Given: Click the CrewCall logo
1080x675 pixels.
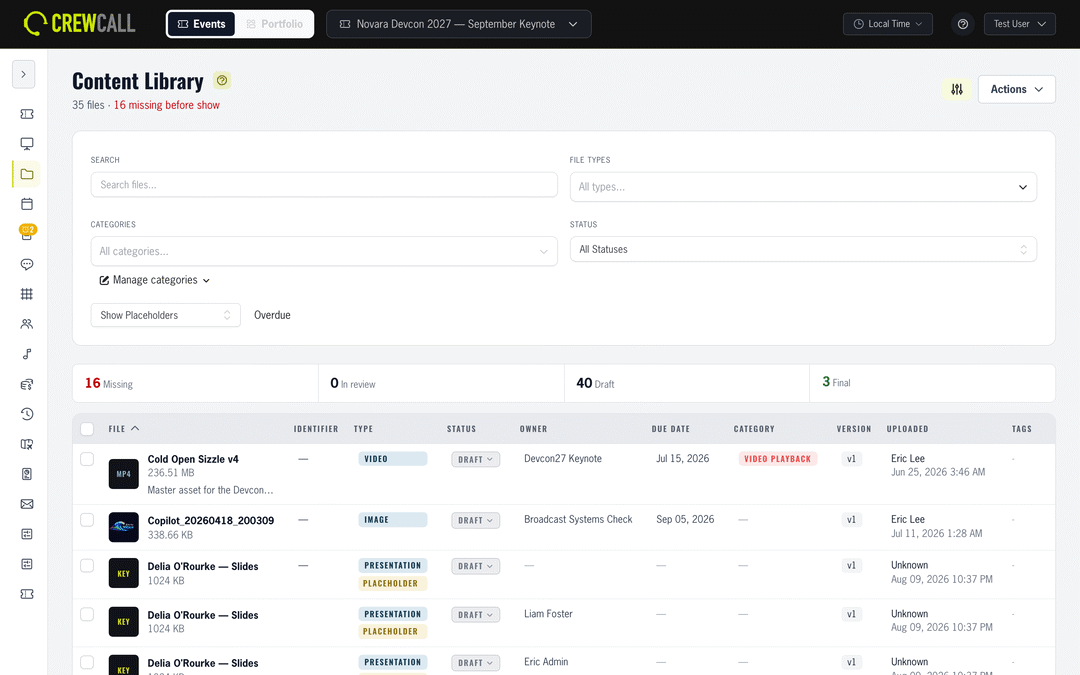Looking at the screenshot, I should 79,23.
